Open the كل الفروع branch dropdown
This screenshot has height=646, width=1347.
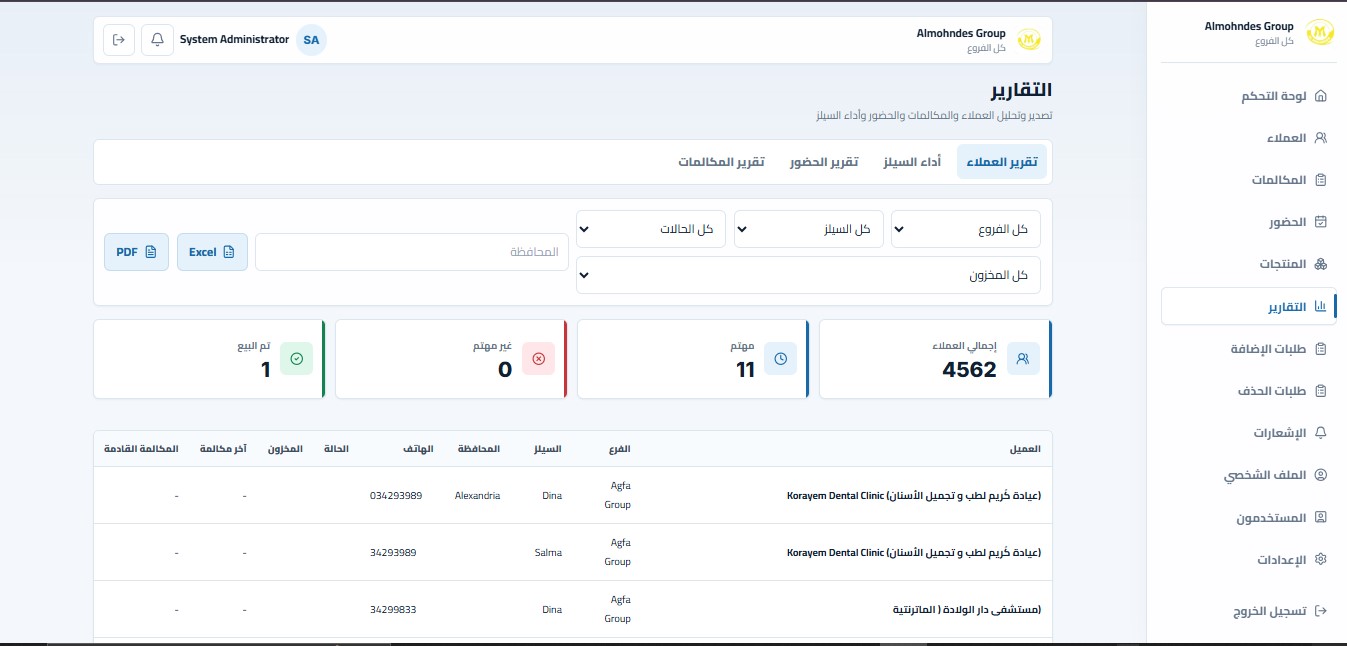[966, 229]
